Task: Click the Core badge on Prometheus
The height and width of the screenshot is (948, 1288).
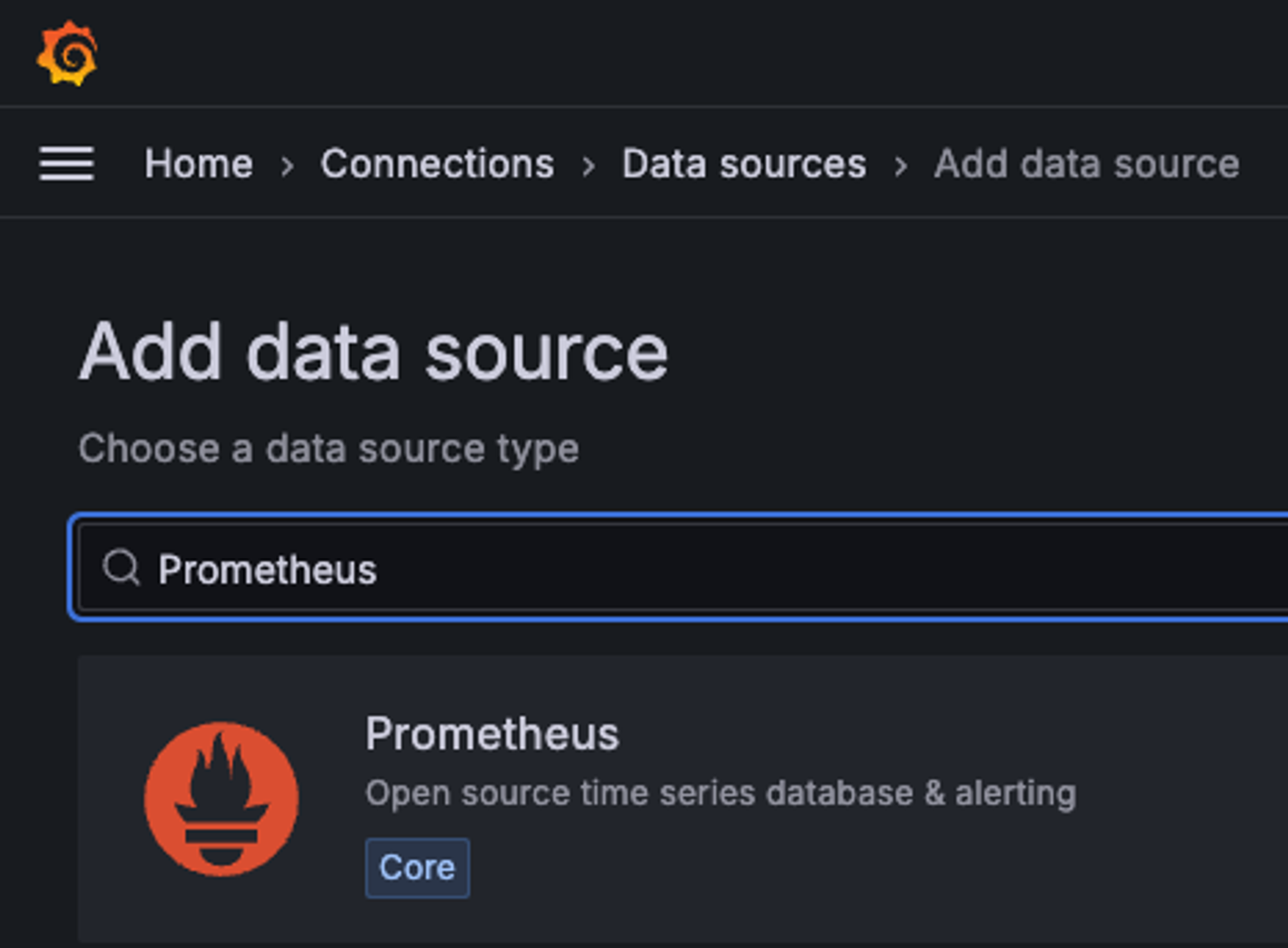Action: (x=417, y=867)
